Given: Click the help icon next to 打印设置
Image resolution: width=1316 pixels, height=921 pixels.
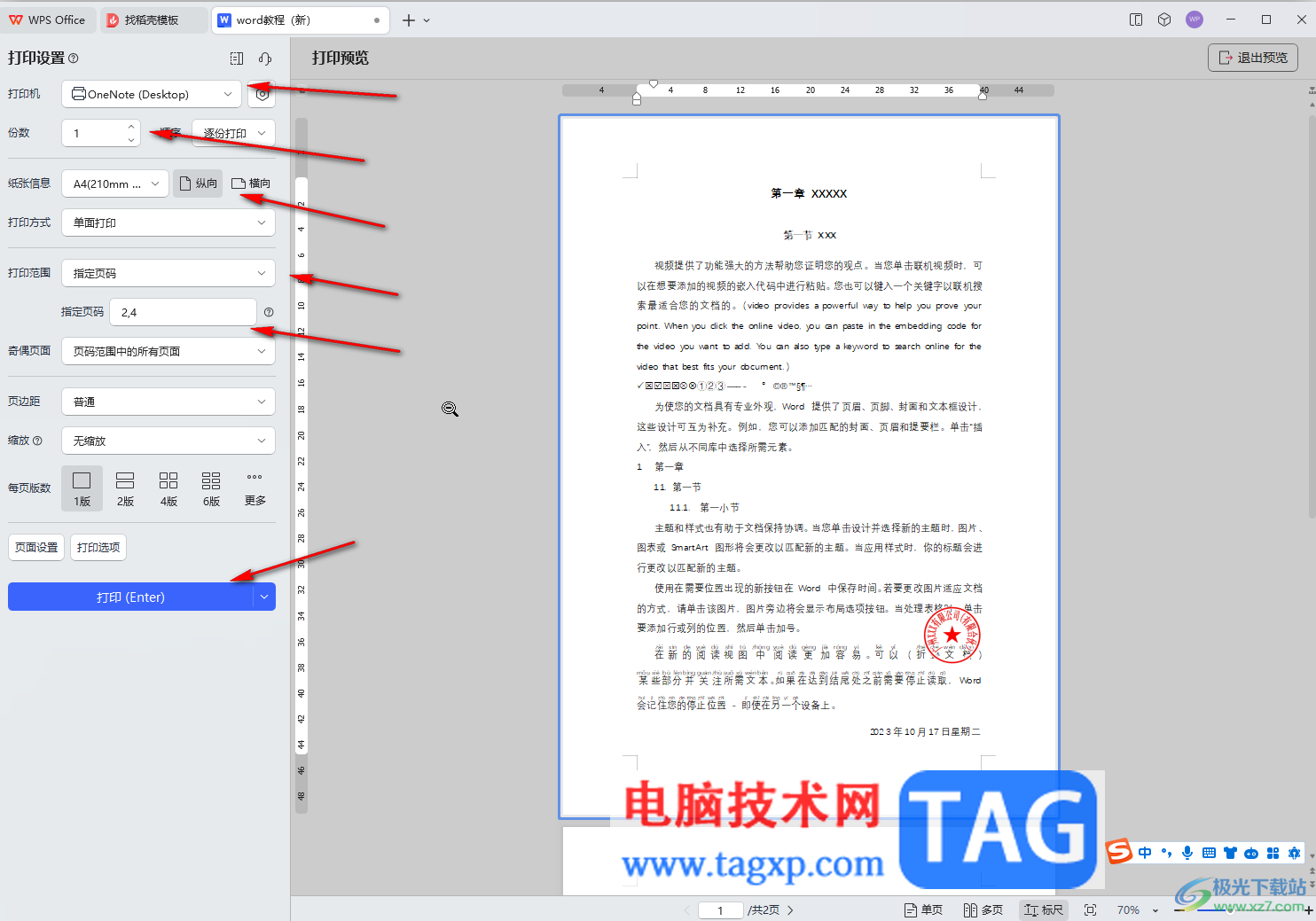Looking at the screenshot, I should coord(74,59).
